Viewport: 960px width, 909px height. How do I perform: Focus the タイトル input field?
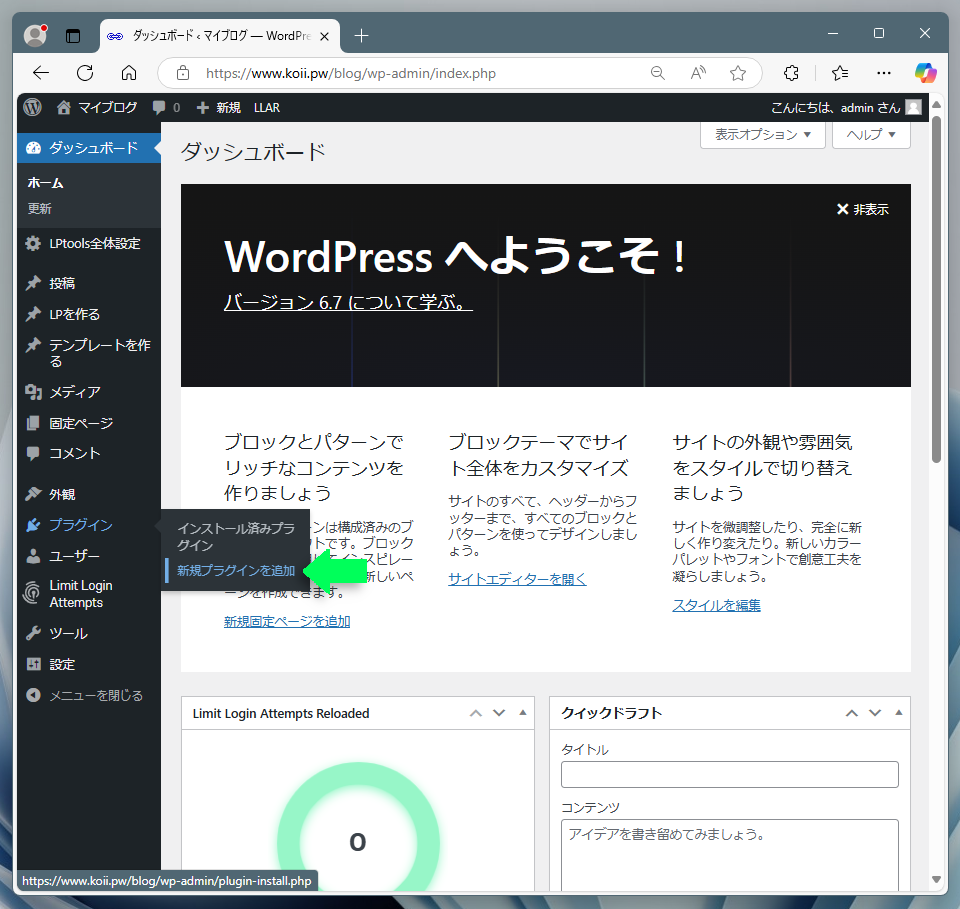pos(729,774)
